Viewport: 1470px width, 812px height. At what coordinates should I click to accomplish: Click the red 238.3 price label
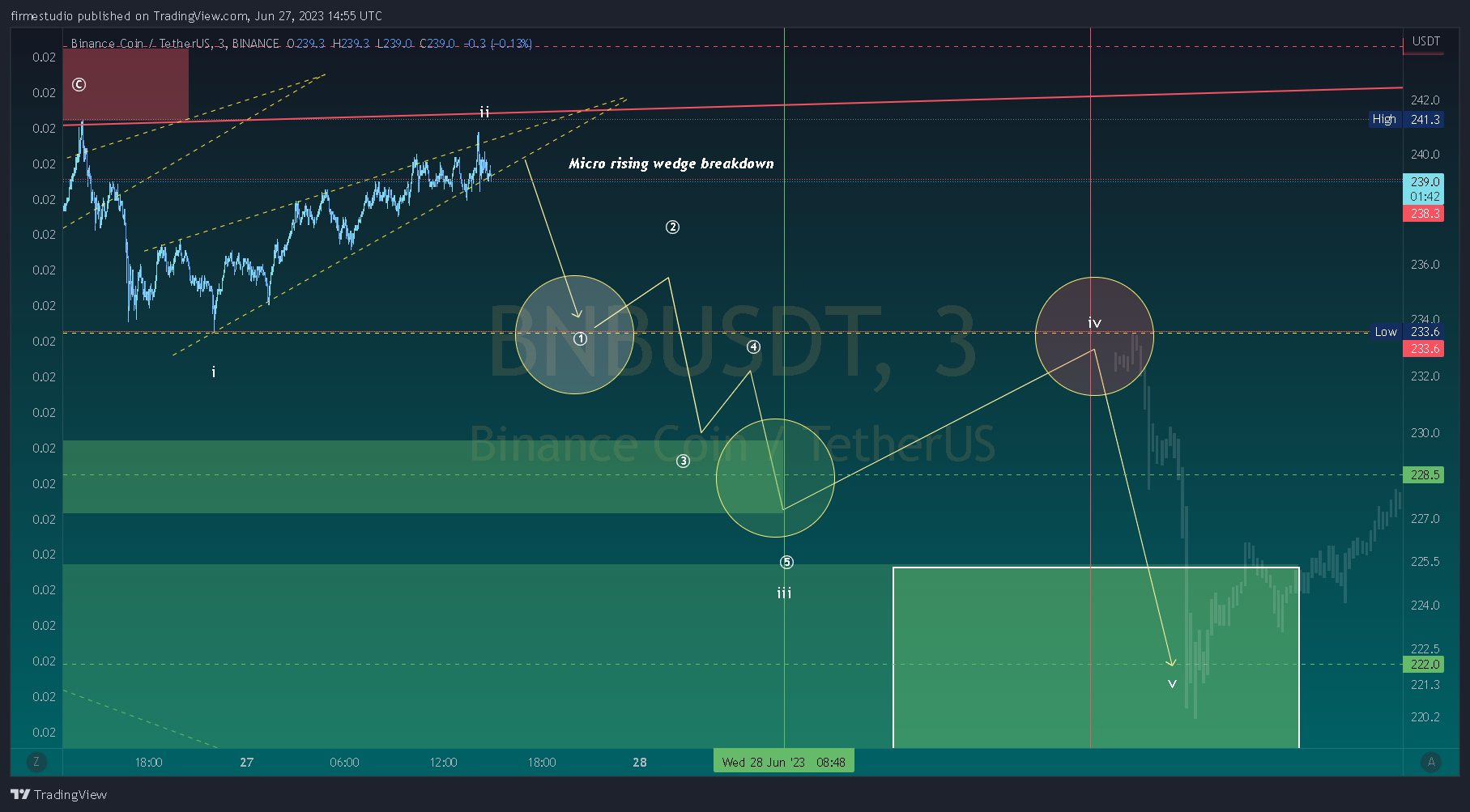pyautogui.click(x=1425, y=214)
